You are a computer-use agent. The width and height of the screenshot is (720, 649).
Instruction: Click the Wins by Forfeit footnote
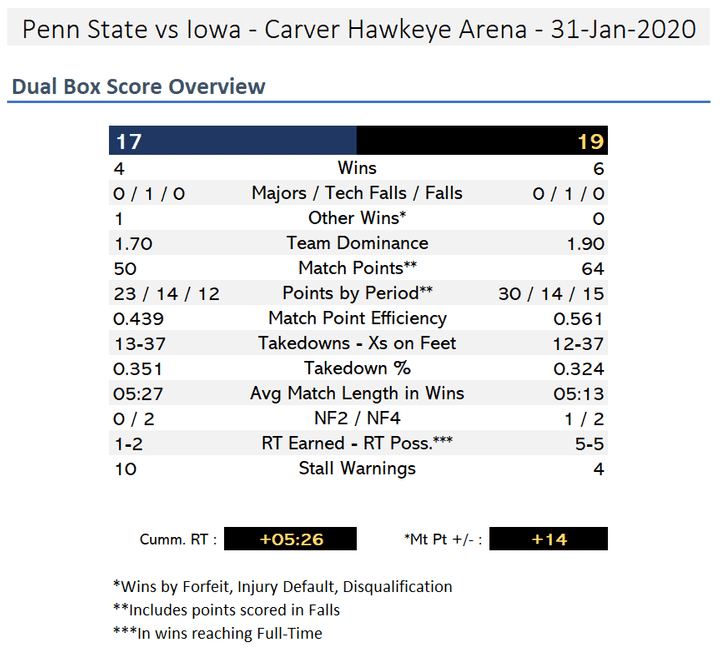[x=283, y=587]
